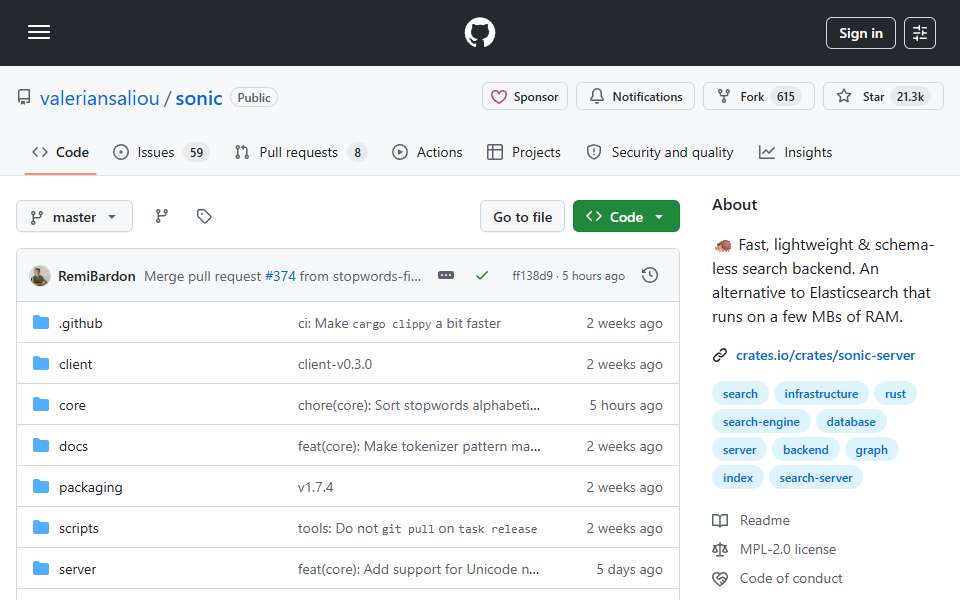
Task: Open the core folder
Action: 72,405
